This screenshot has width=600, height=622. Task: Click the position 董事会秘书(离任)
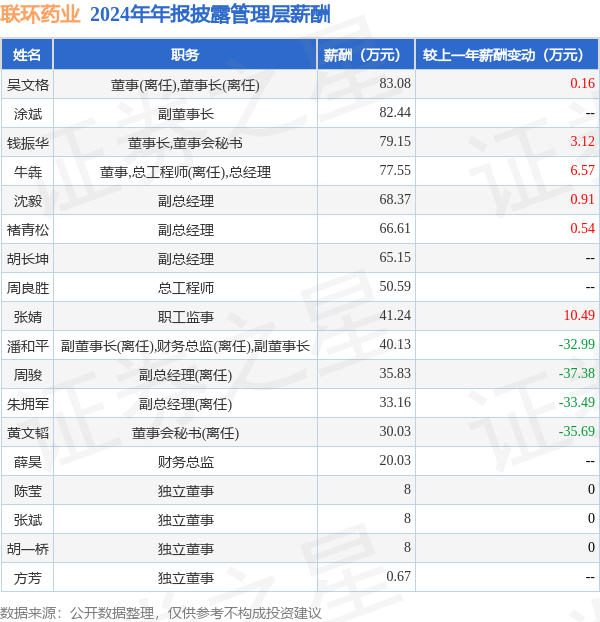click(x=185, y=433)
